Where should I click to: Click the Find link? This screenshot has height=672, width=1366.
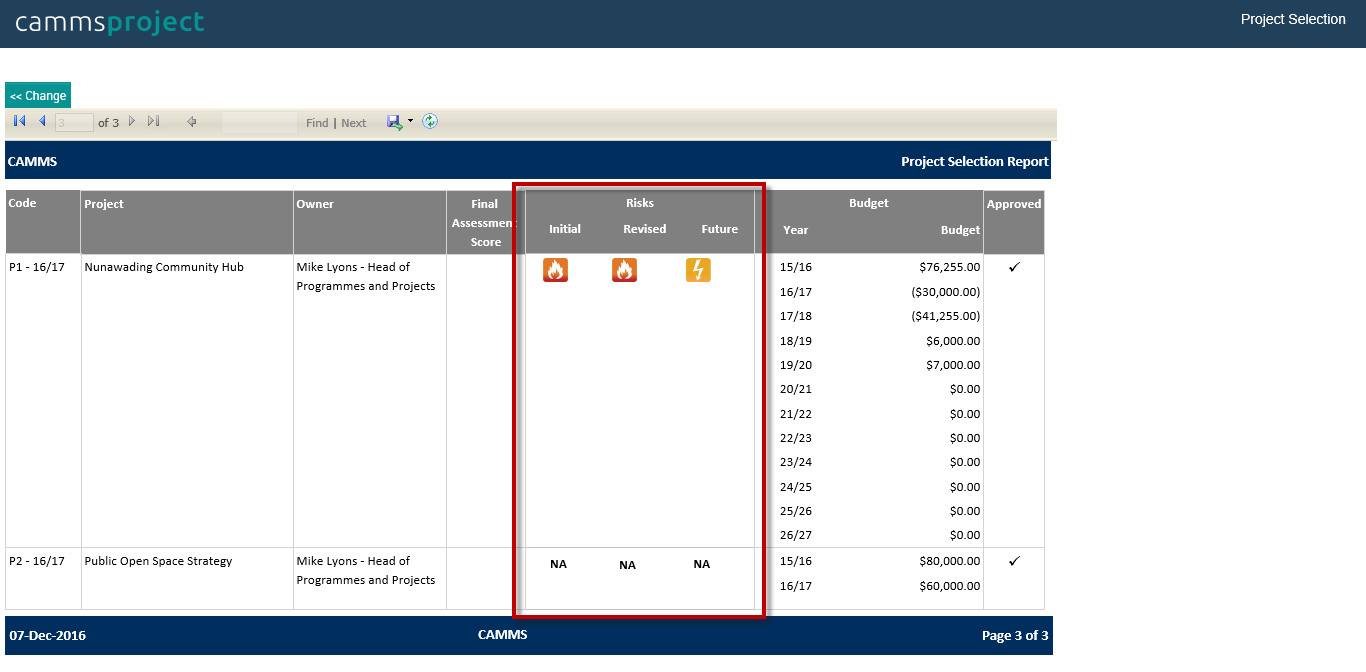click(317, 123)
